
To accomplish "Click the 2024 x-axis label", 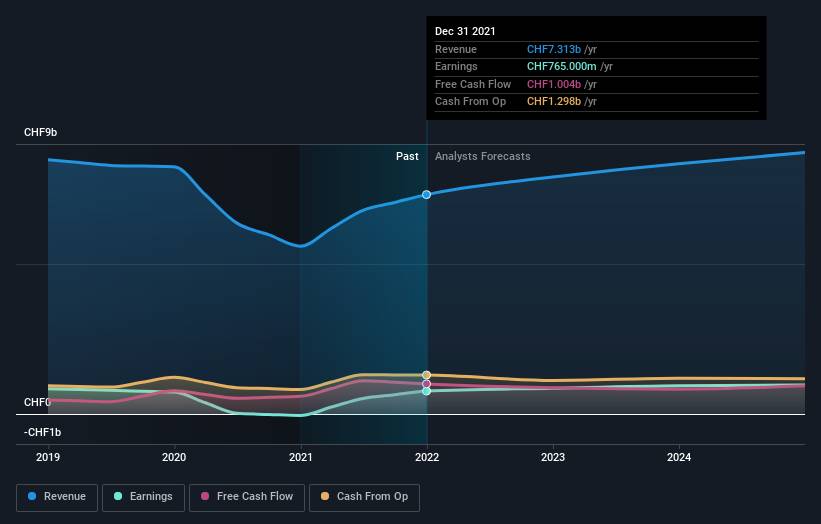I will coord(679,458).
